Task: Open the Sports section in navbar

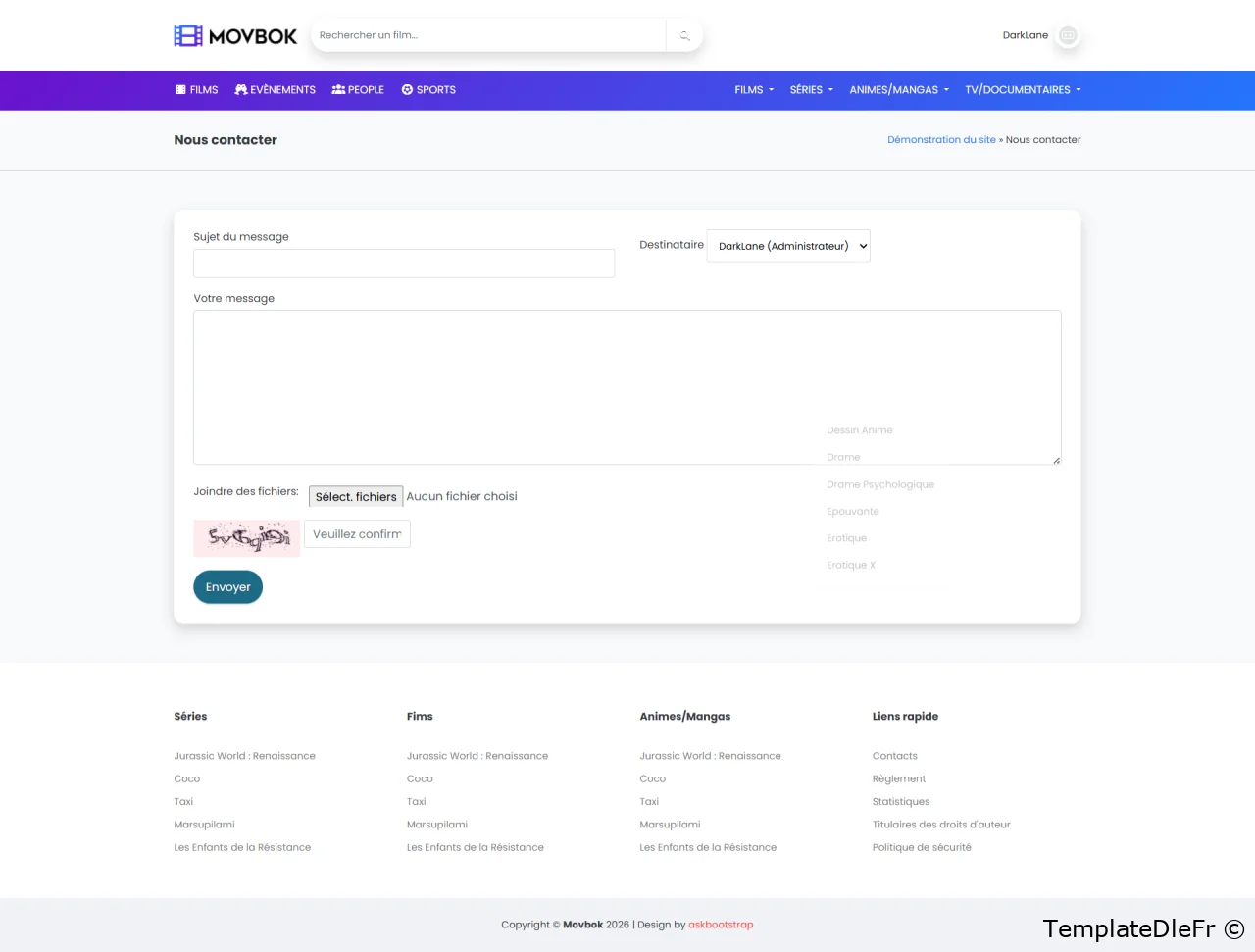Action: click(428, 90)
